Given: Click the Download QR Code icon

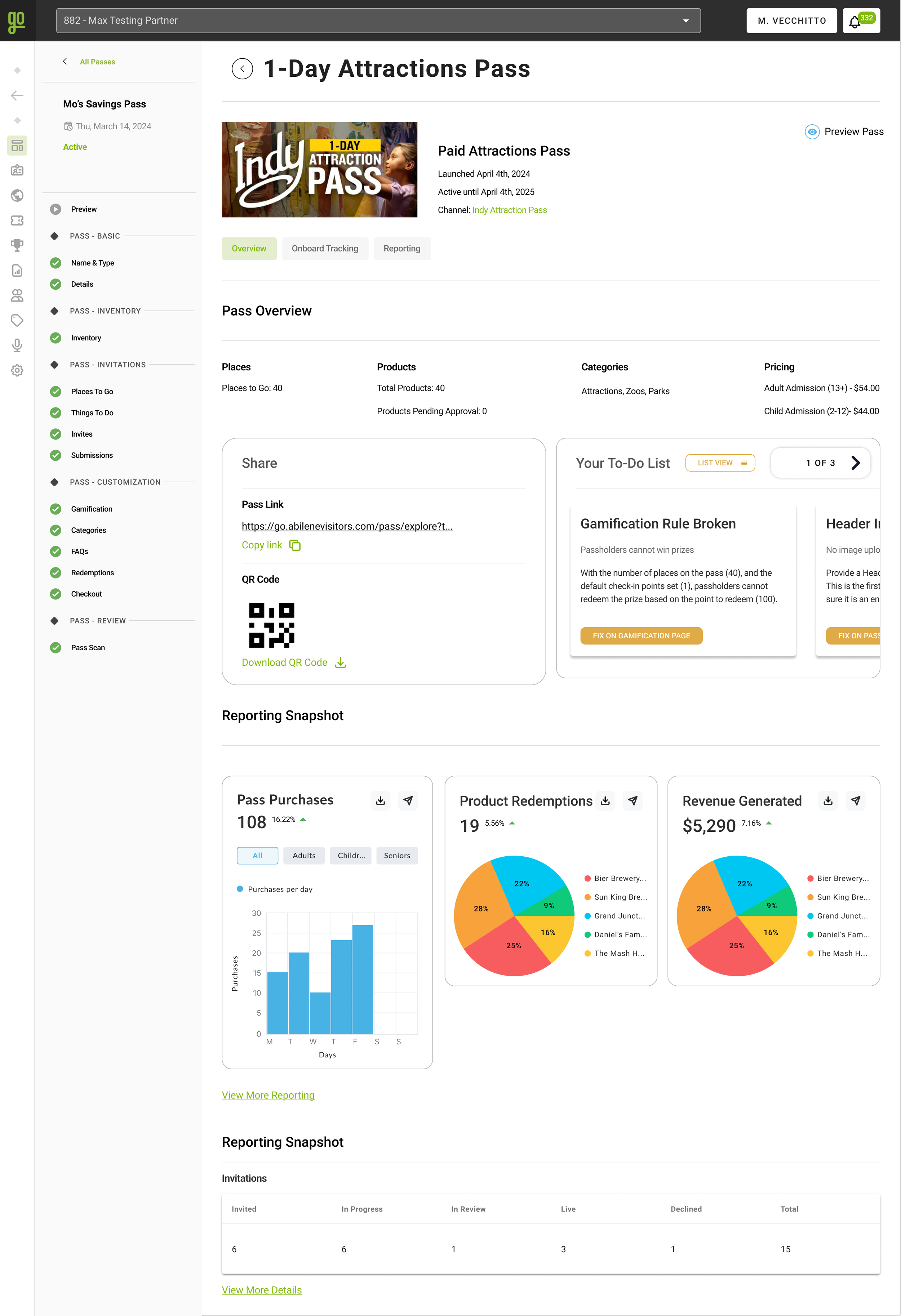Looking at the screenshot, I should point(340,663).
